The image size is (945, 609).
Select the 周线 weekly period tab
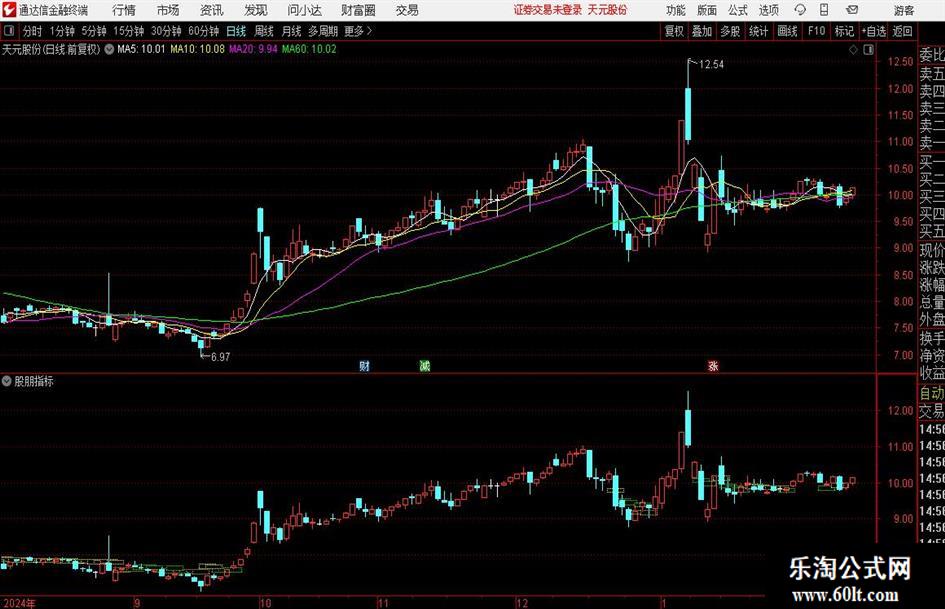click(264, 31)
